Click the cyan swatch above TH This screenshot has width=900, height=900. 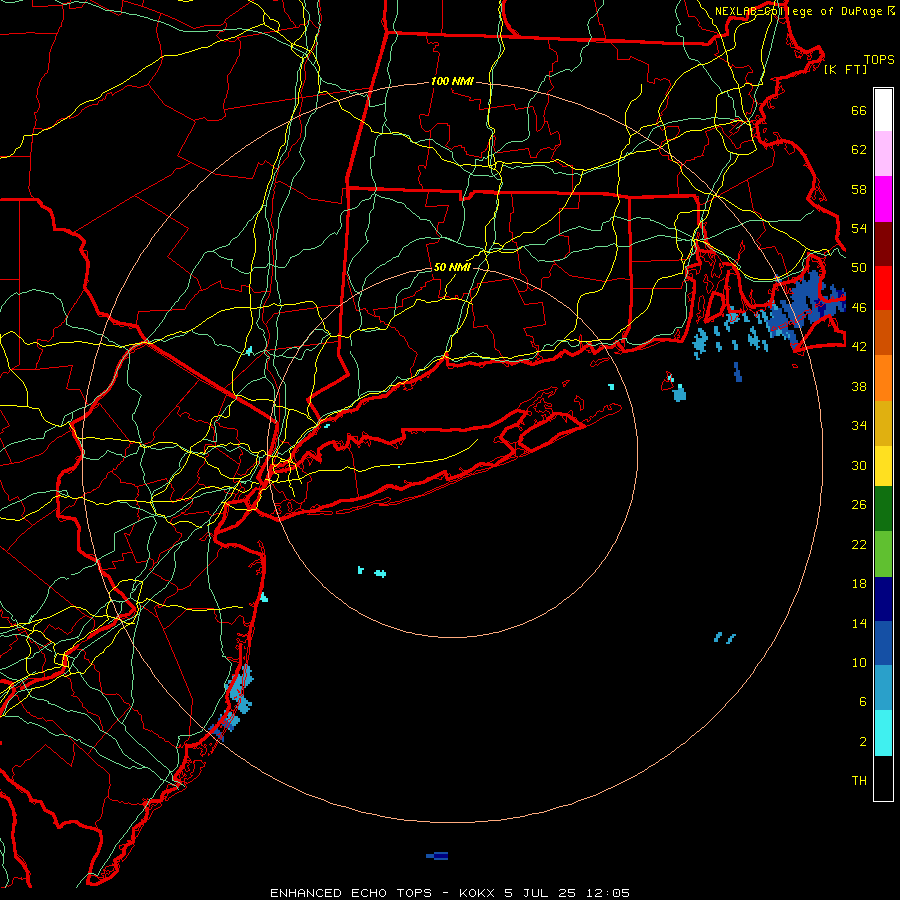tap(883, 733)
